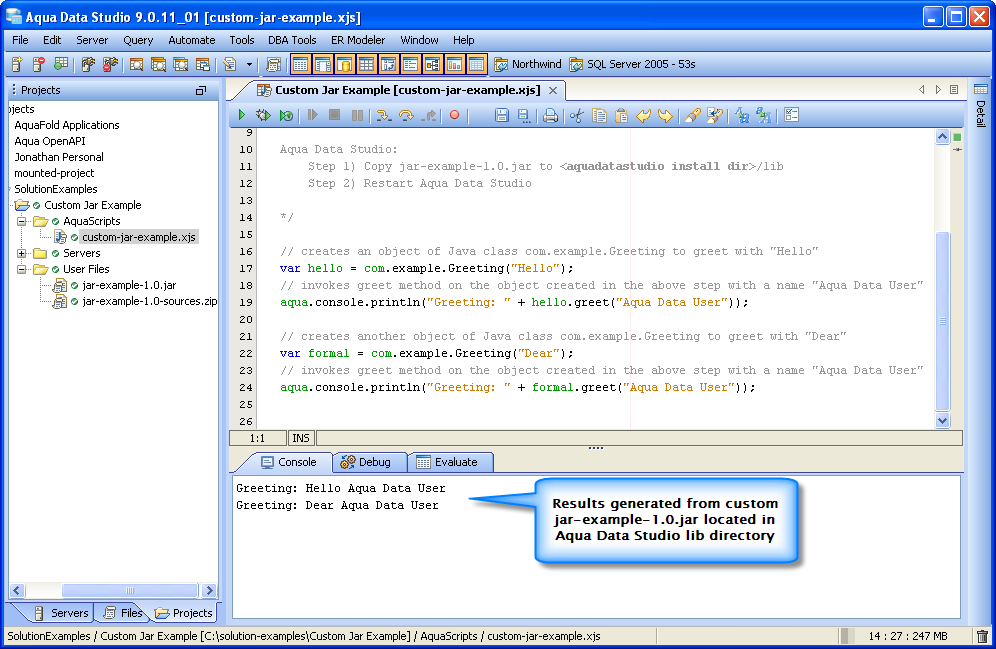Click the script pencil icon in main toolbar
The image size is (996, 649).
point(229,64)
